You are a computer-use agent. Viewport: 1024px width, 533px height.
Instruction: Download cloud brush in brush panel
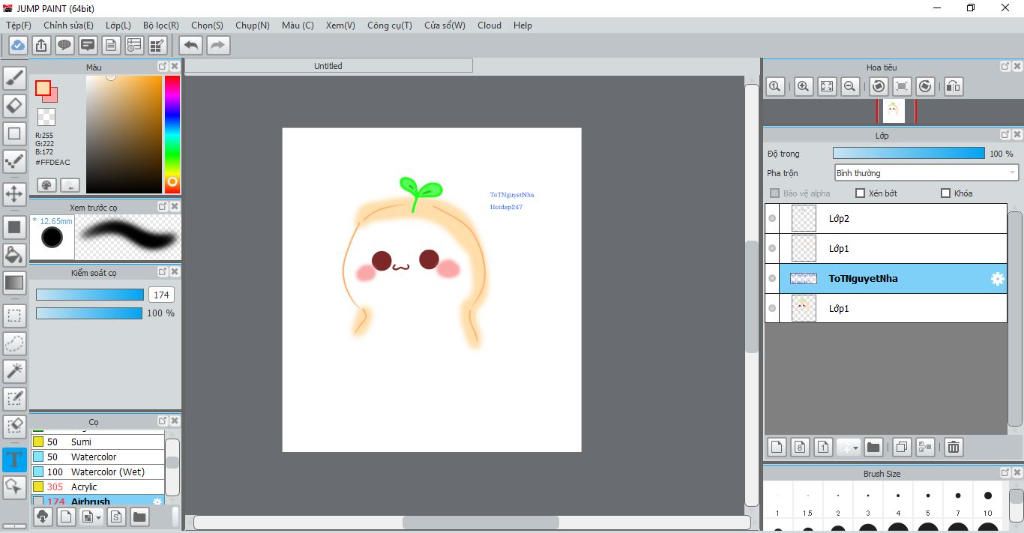tap(42, 517)
